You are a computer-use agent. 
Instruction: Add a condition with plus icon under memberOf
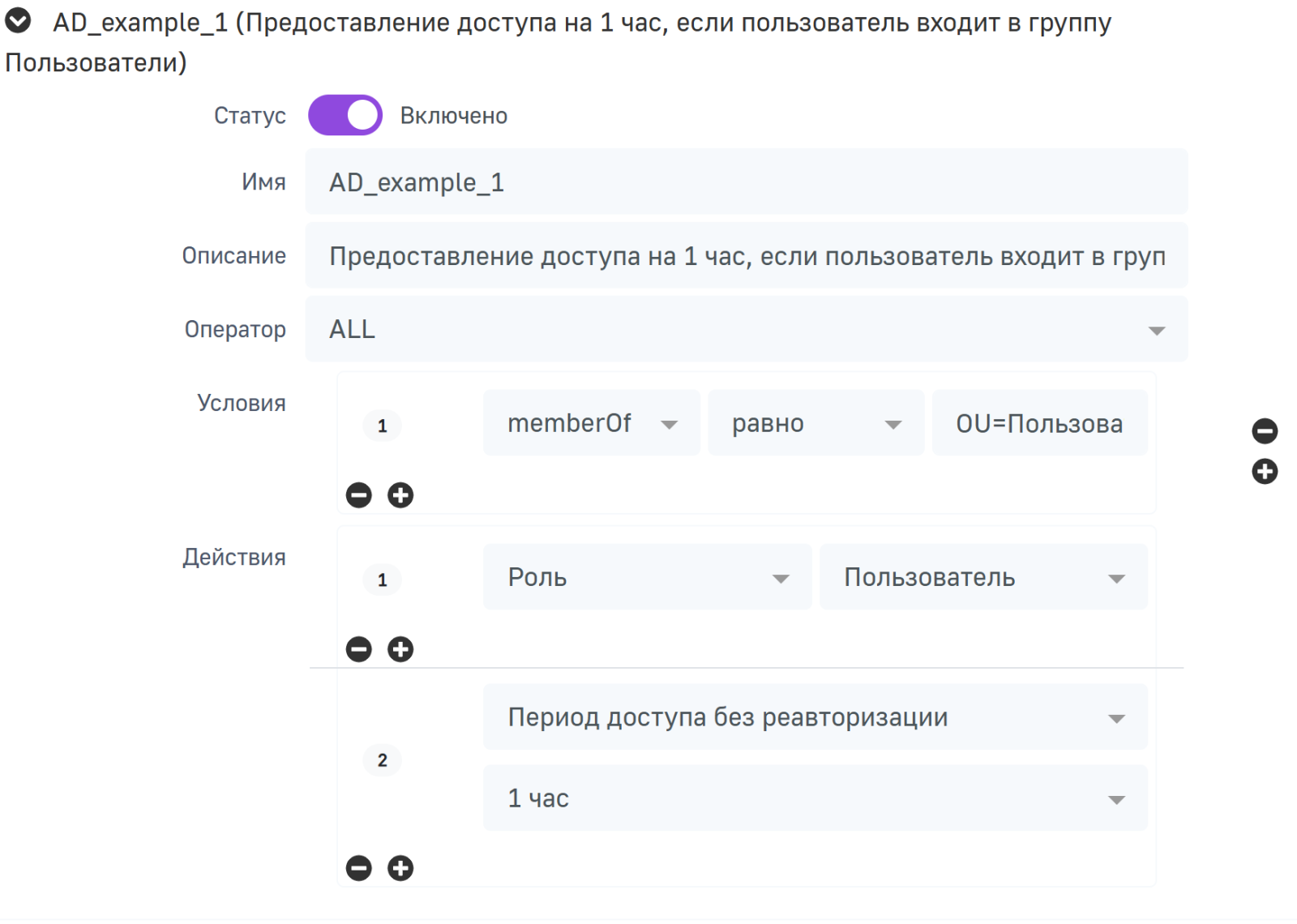point(400,495)
